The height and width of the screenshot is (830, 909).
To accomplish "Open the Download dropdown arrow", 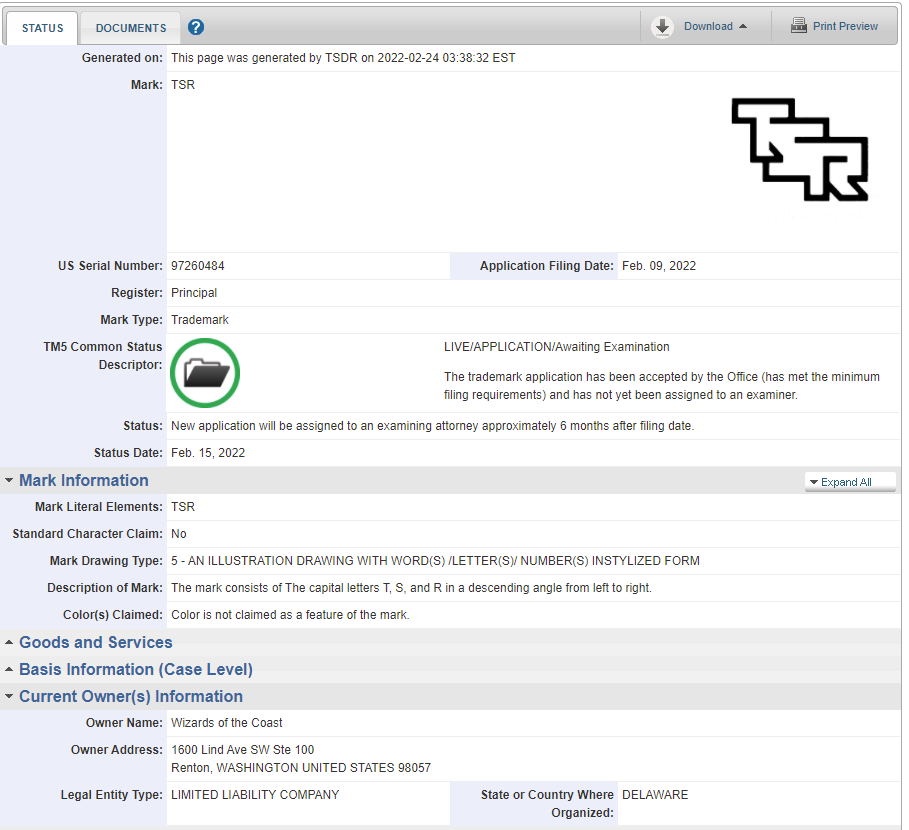I will point(743,27).
